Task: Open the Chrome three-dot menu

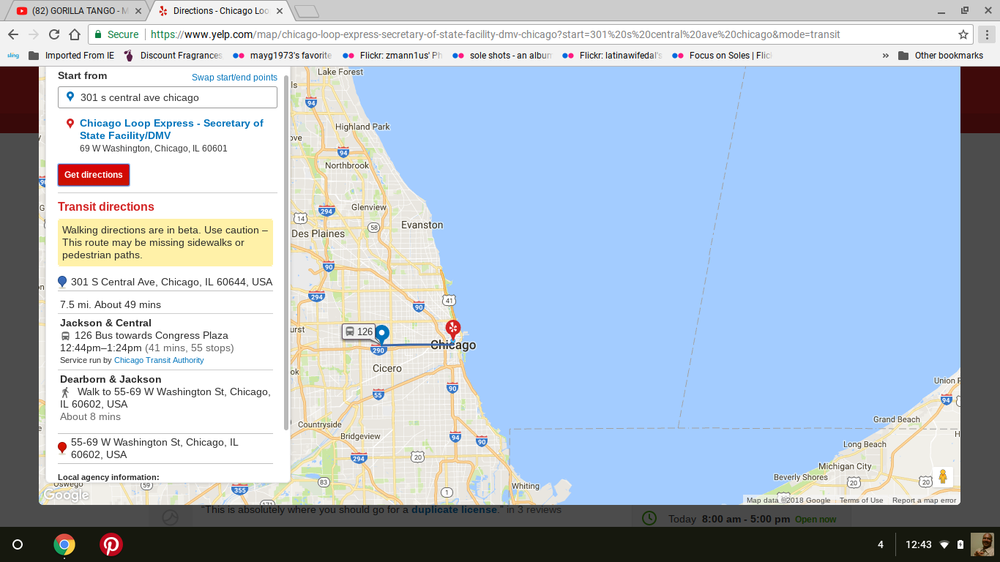Action: coord(986,34)
